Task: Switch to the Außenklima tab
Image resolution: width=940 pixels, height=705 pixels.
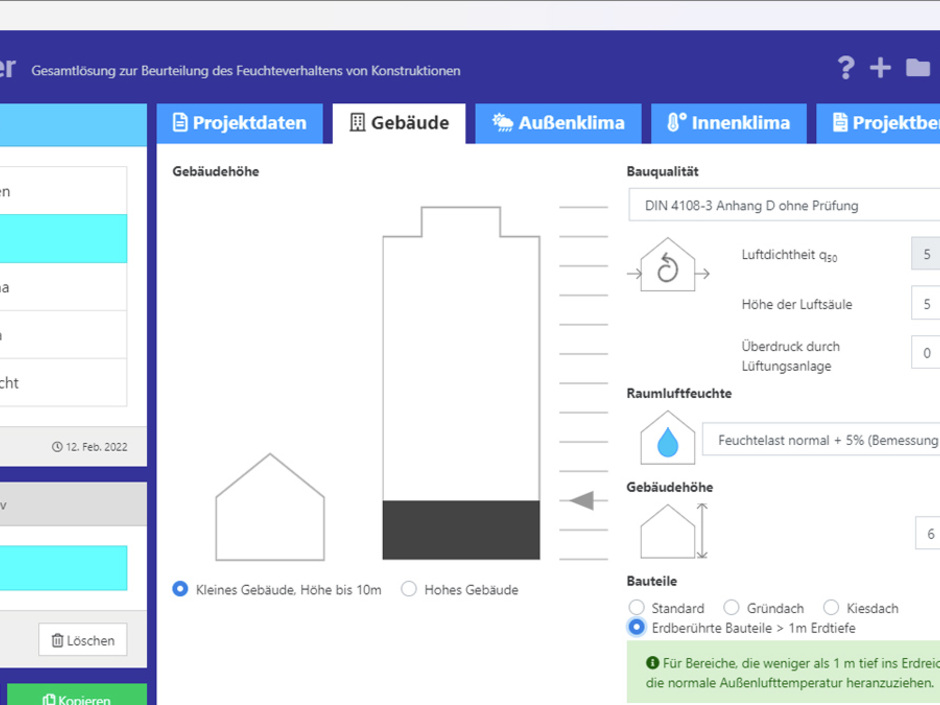Action: (558, 123)
